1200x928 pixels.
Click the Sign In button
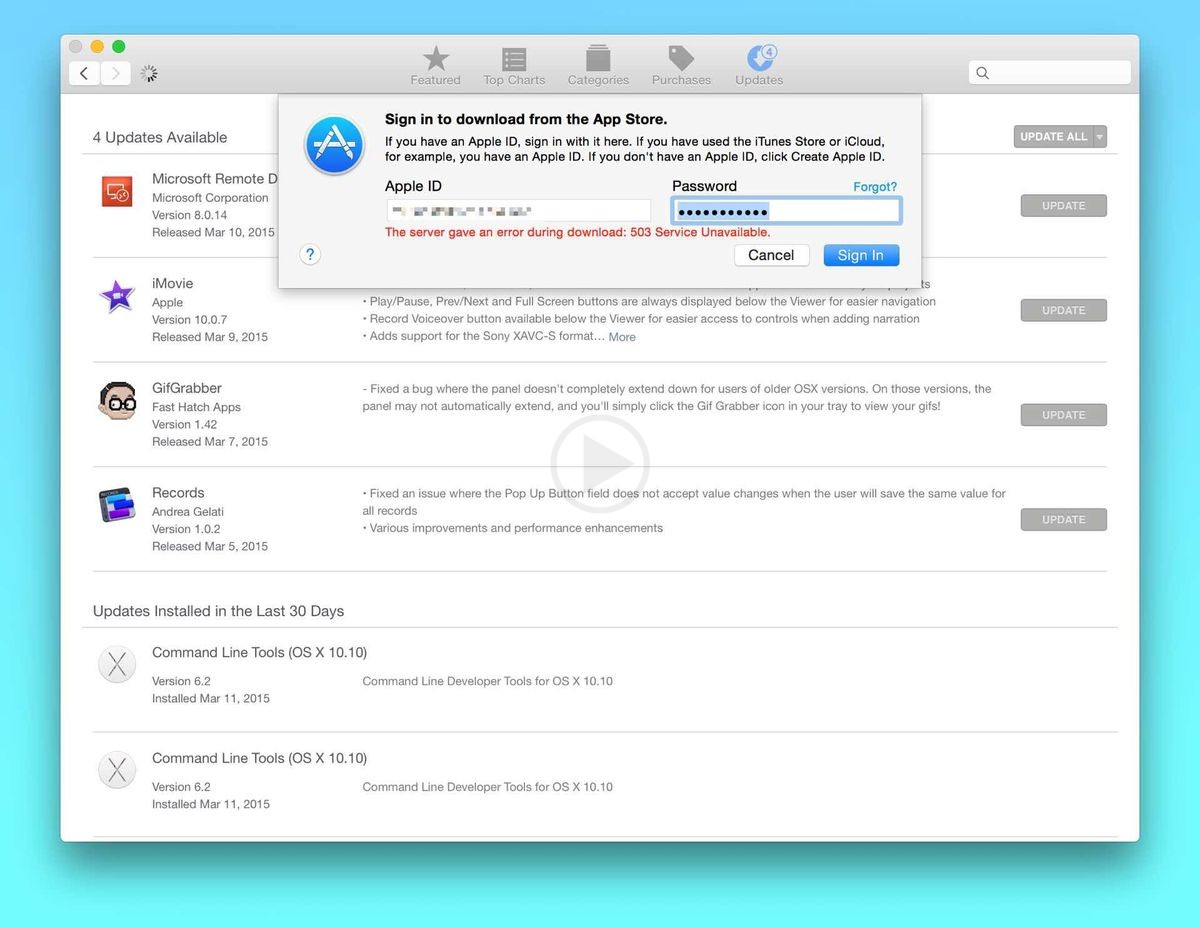point(861,255)
